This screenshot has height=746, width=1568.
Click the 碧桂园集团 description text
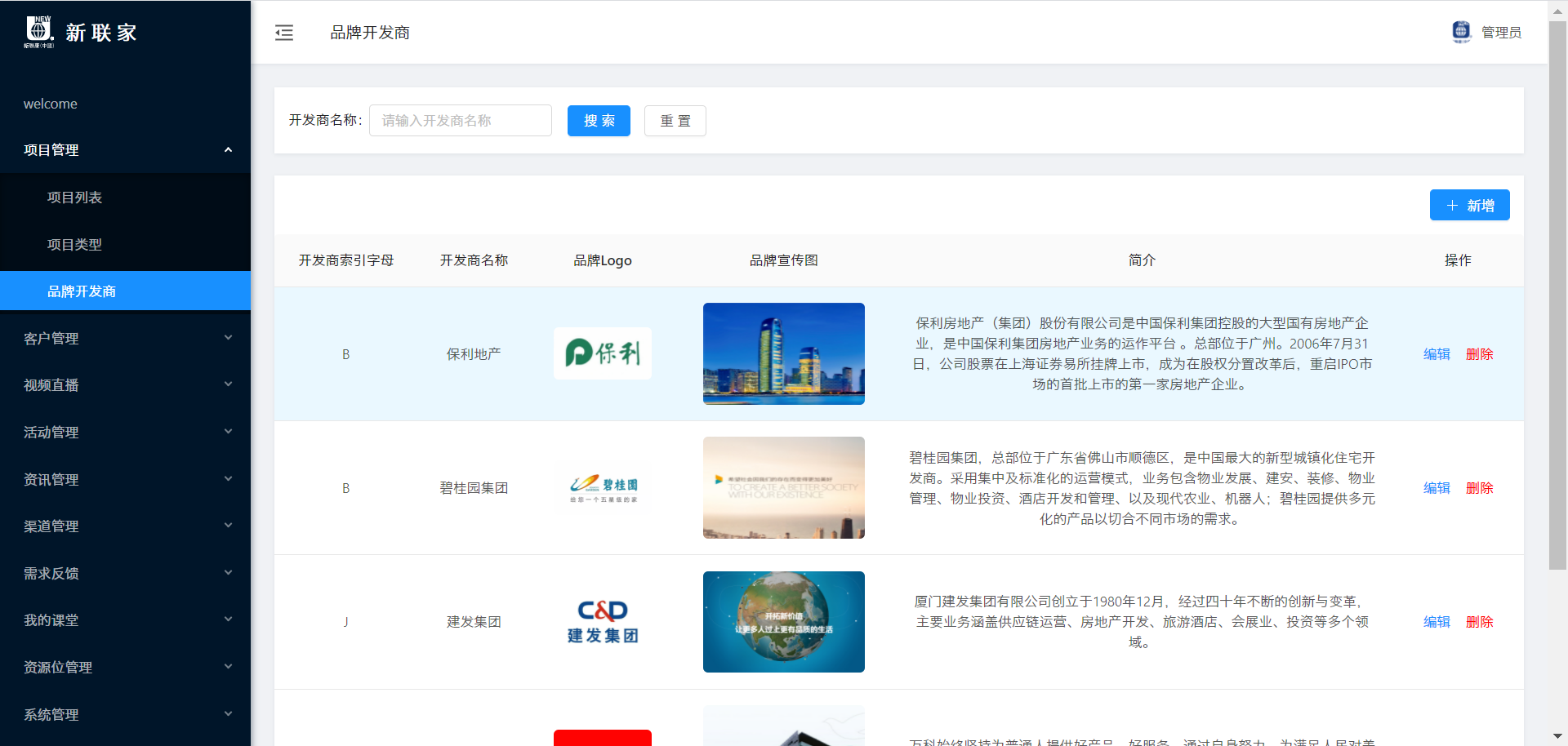(x=1142, y=488)
